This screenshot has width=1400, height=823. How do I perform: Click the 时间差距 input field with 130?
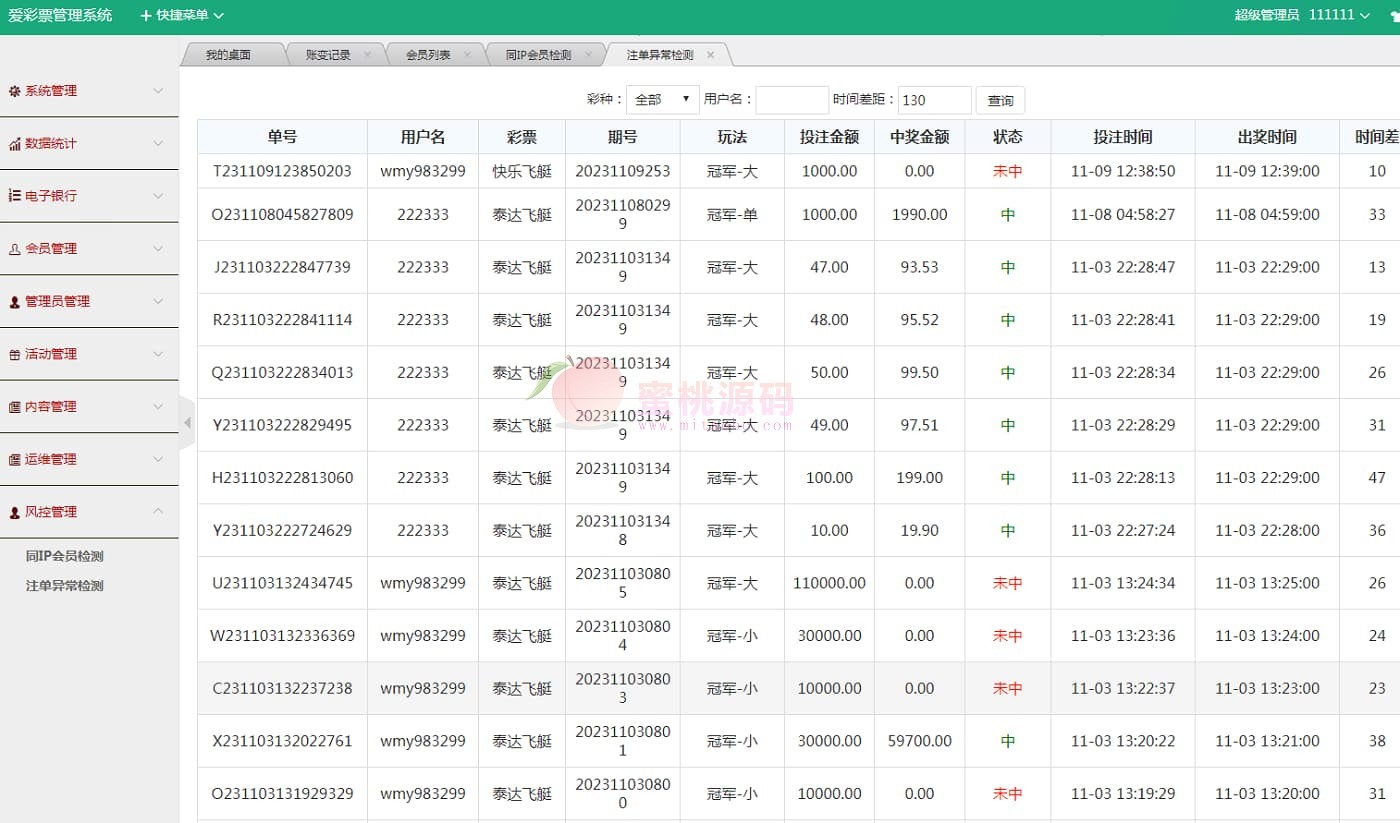point(934,100)
